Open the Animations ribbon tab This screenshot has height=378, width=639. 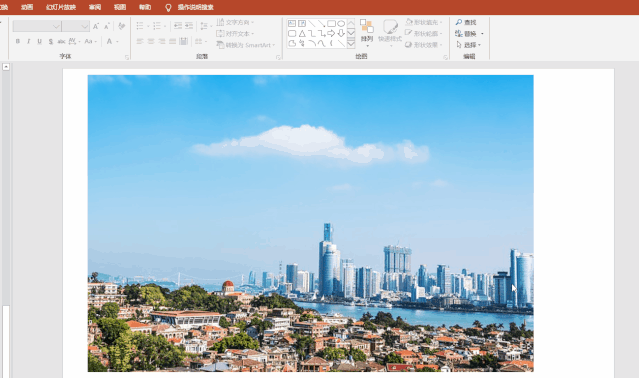(27, 7)
